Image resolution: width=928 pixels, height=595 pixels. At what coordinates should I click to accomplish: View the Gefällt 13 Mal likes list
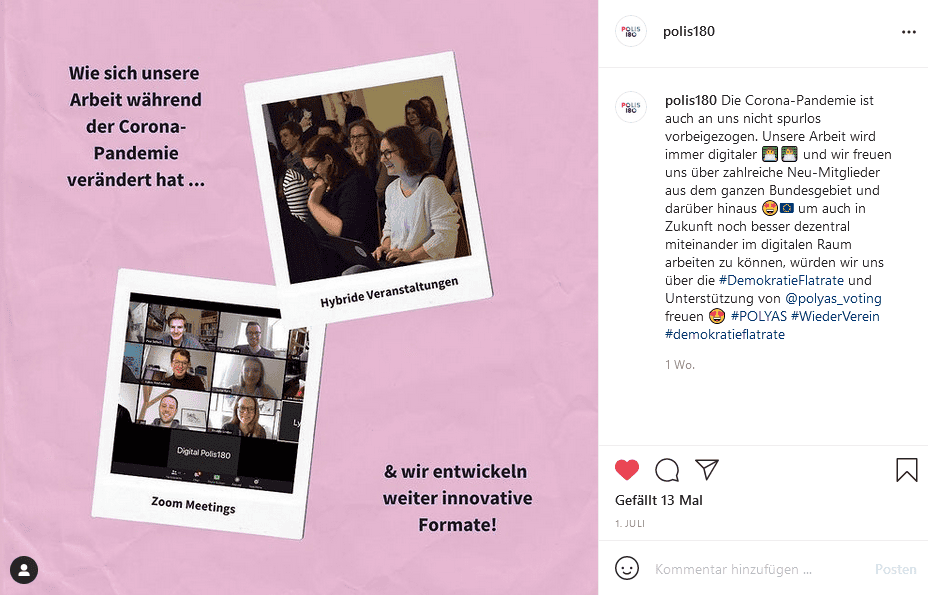pyautogui.click(x=659, y=500)
